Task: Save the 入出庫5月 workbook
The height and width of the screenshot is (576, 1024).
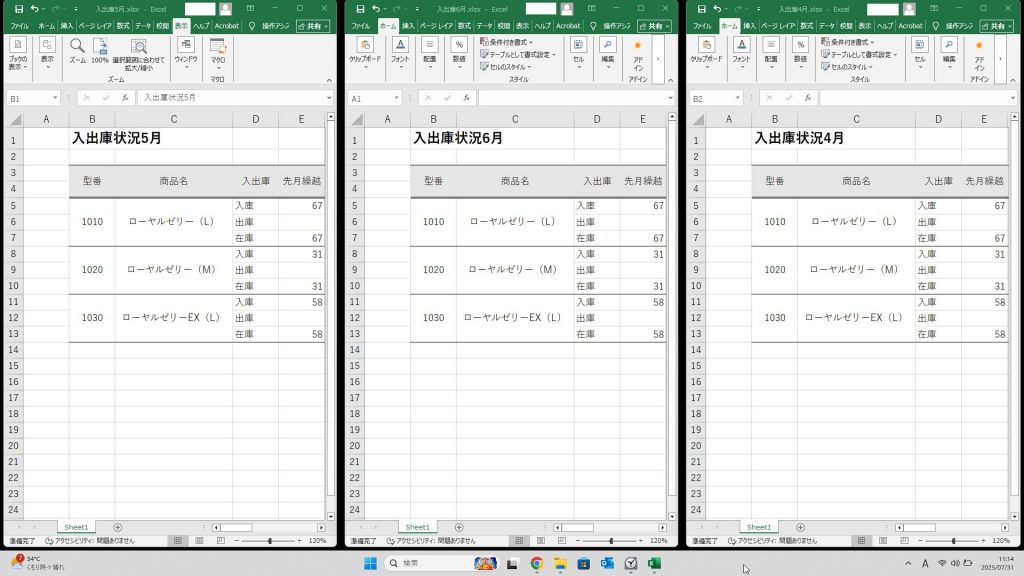Action: [x=19, y=9]
